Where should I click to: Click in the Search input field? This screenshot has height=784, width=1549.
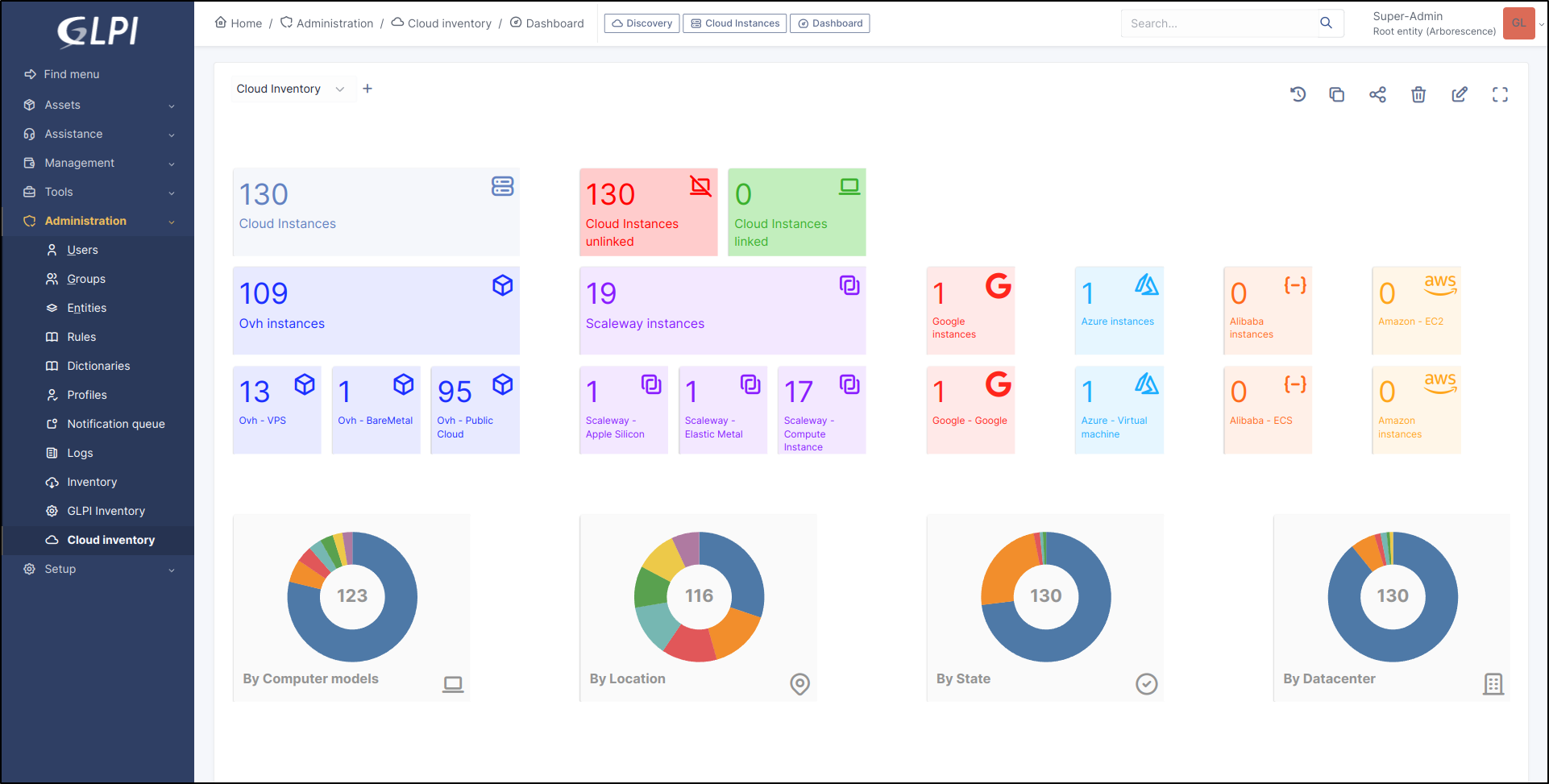[x=1217, y=23]
